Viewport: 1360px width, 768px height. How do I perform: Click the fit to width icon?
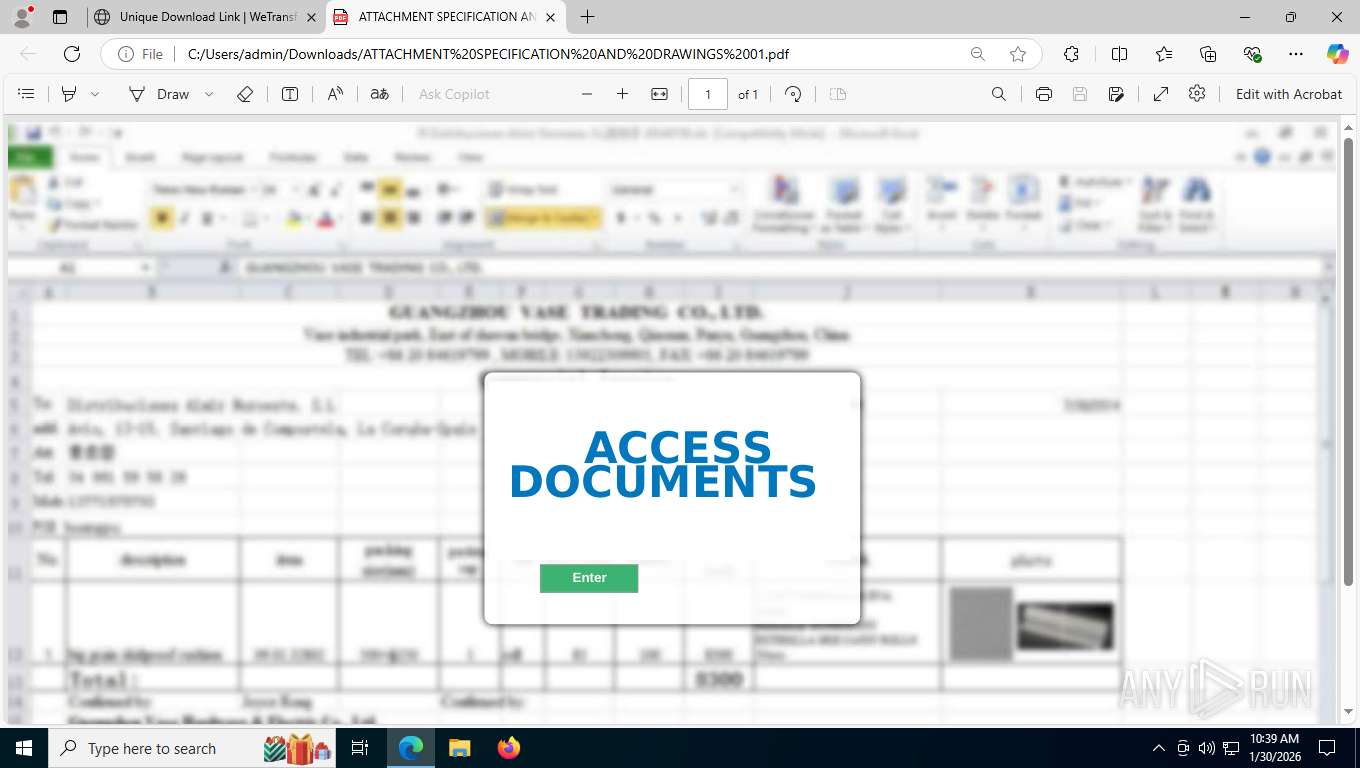click(x=659, y=94)
